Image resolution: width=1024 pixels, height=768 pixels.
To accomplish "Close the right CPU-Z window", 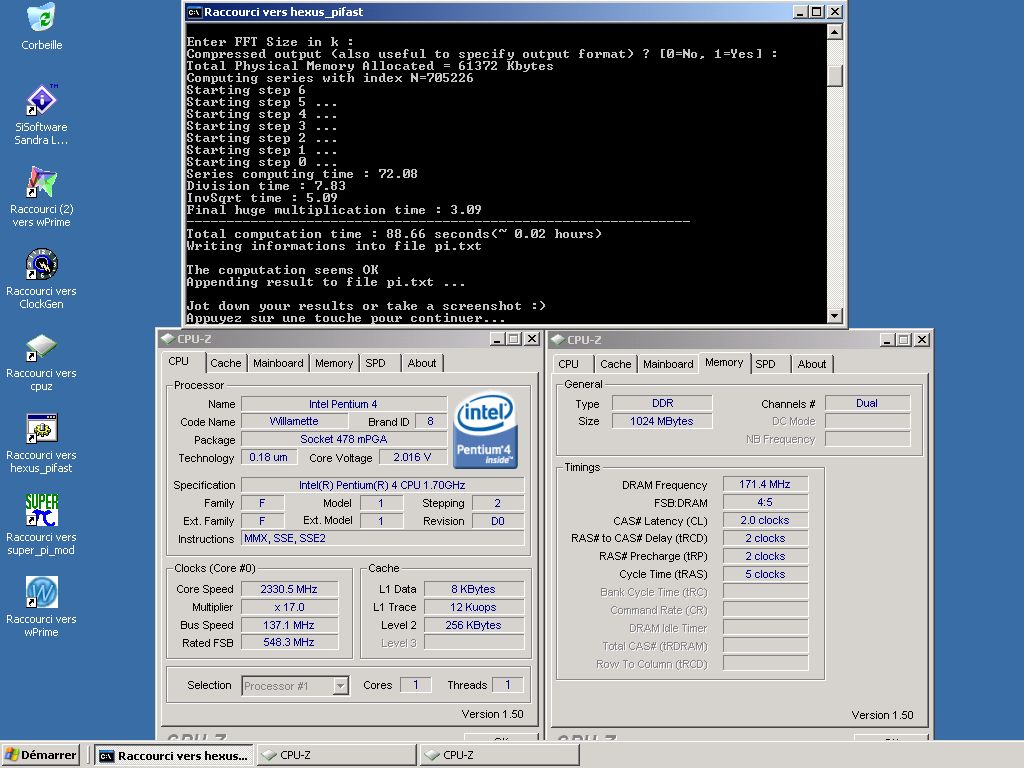I will [x=922, y=340].
